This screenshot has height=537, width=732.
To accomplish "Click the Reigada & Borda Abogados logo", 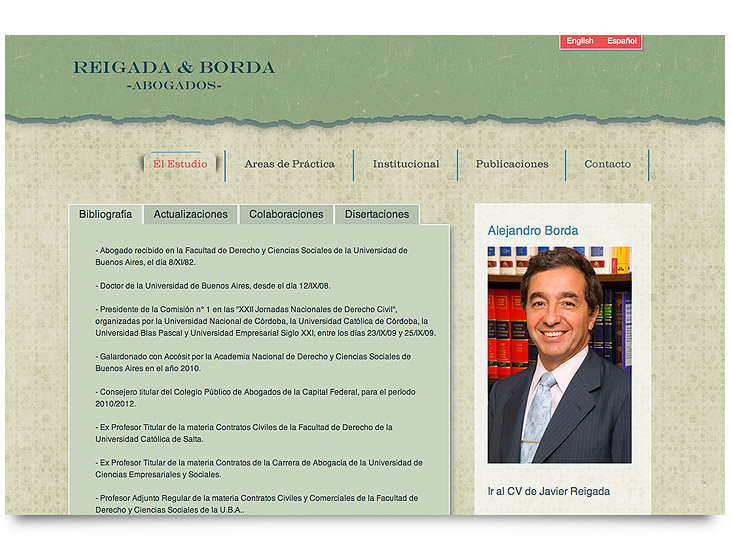I will coord(174,75).
